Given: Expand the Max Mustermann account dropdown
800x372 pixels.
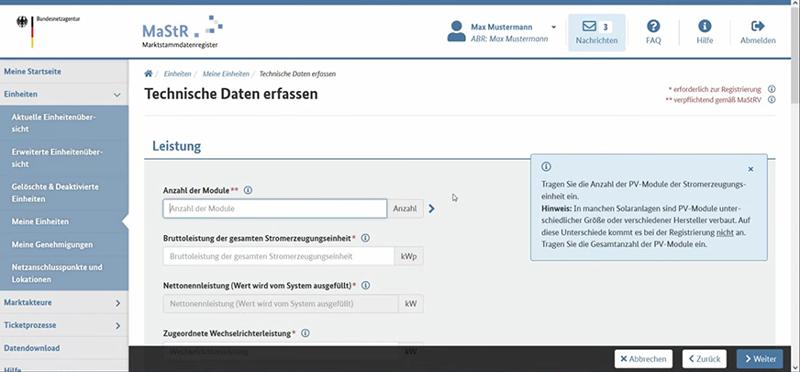Looking at the screenshot, I should (554, 27).
